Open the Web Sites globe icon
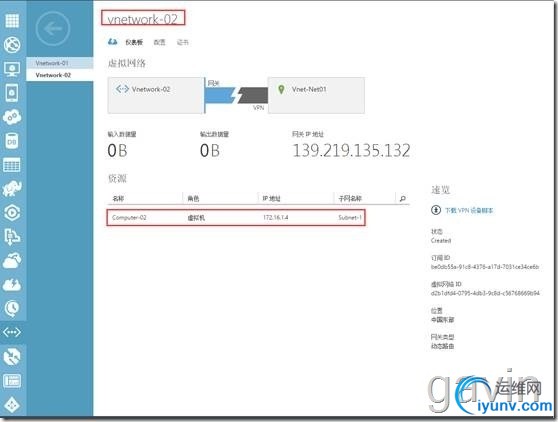This screenshot has height=422, width=558. click(x=12, y=44)
